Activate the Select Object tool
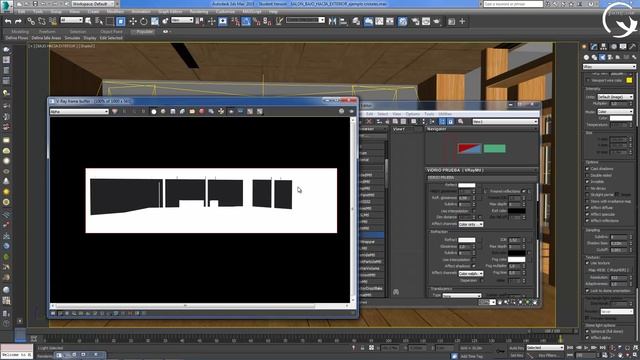640x360 pixels. pyautogui.click(x=89, y=21)
